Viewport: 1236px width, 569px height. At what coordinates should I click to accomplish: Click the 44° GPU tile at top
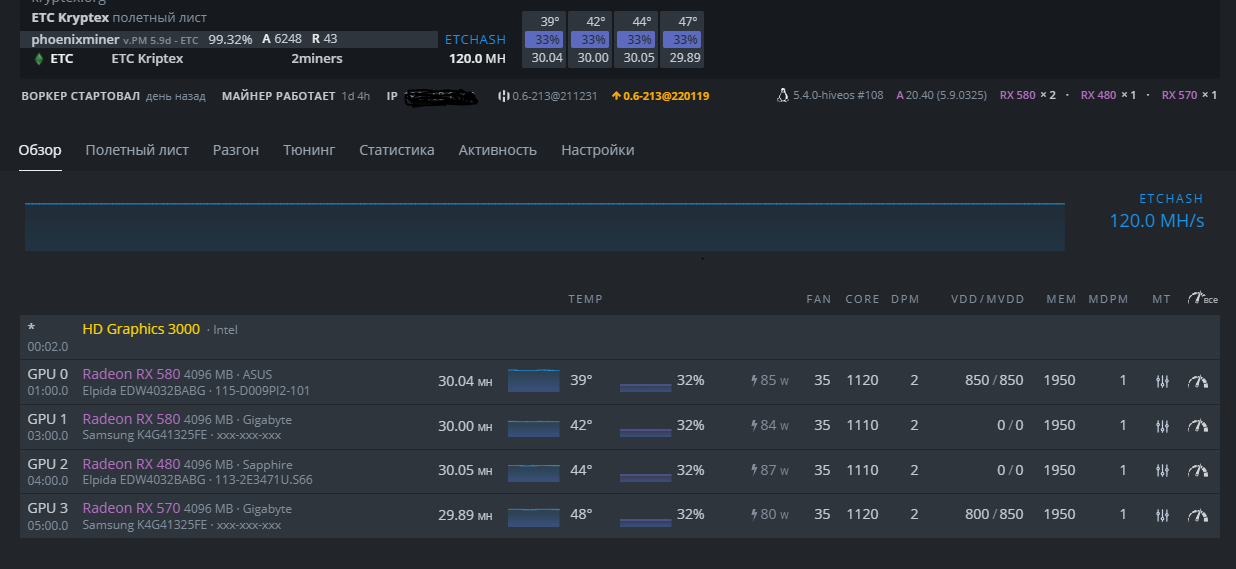click(637, 40)
